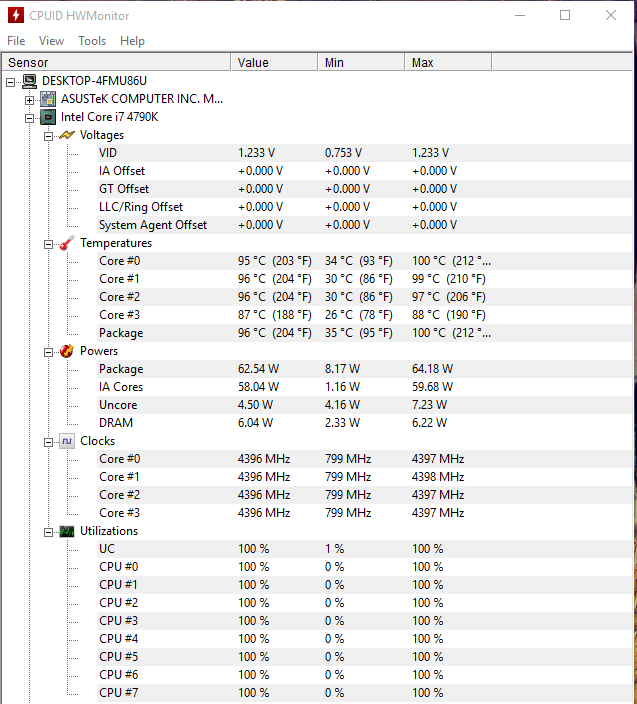Click the Utilizations graph icon

pos(67,531)
